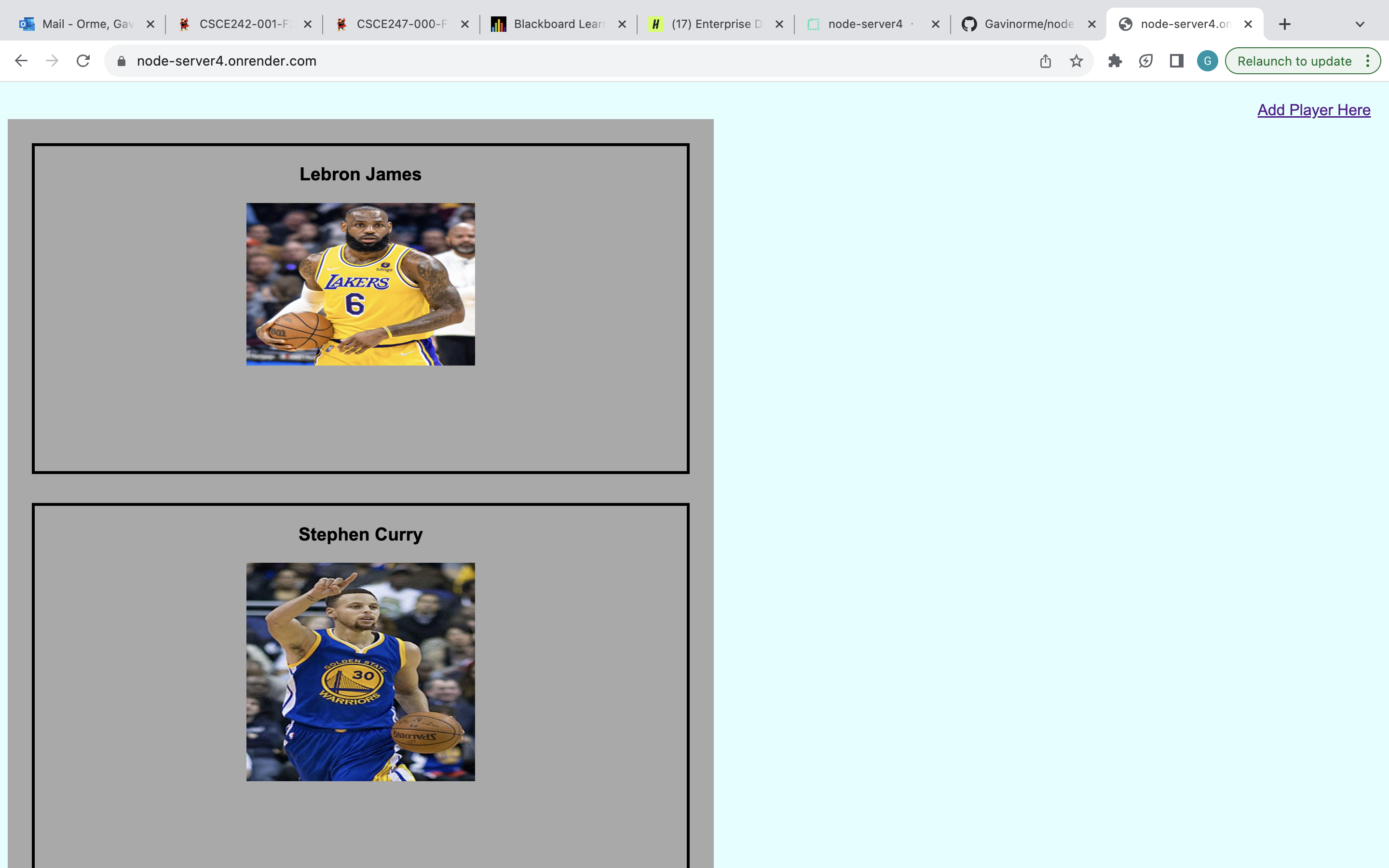The width and height of the screenshot is (1389, 868).
Task: Toggle the browser side panel
Action: pyautogui.click(x=1177, y=61)
